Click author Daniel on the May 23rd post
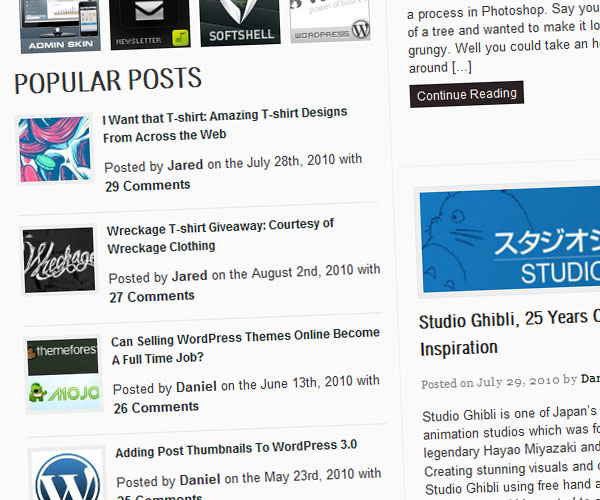The image size is (600, 500). pos(200,479)
